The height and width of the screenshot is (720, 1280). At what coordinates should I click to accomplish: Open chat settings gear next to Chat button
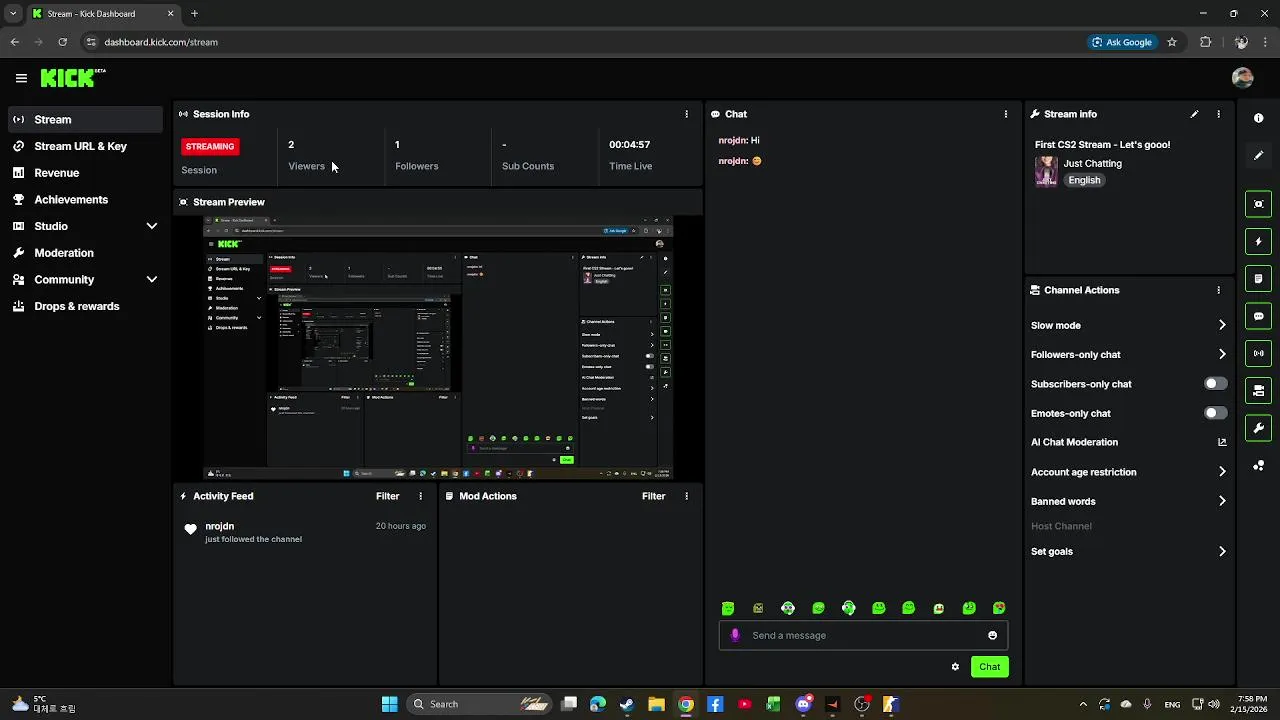tap(955, 667)
